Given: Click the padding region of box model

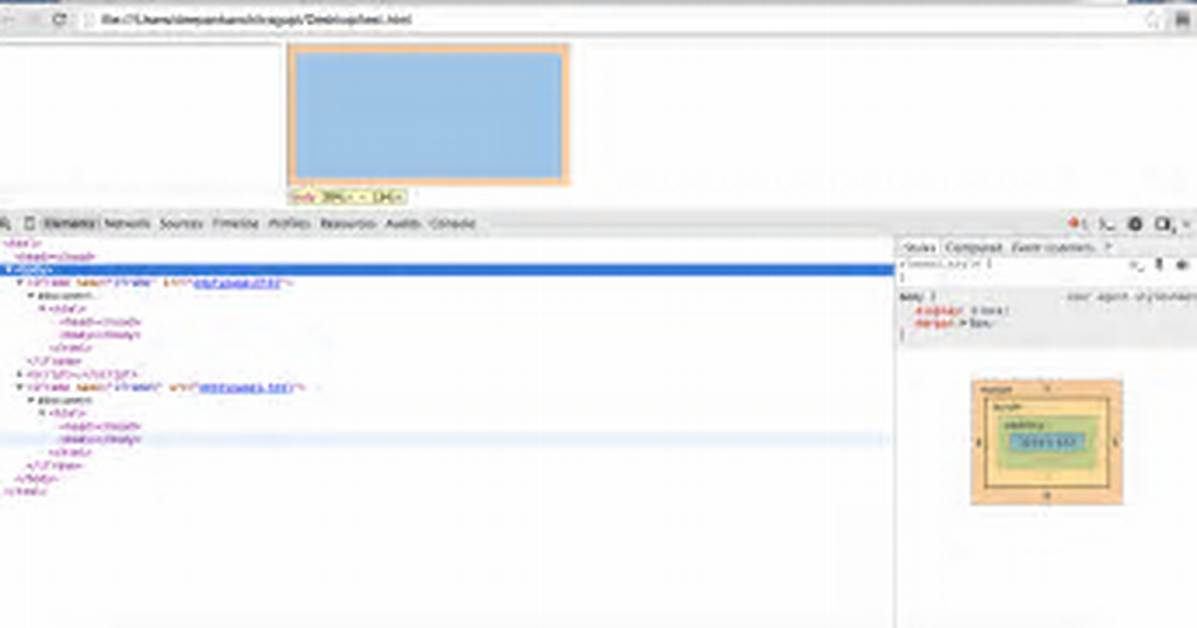Looking at the screenshot, I should [1047, 461].
